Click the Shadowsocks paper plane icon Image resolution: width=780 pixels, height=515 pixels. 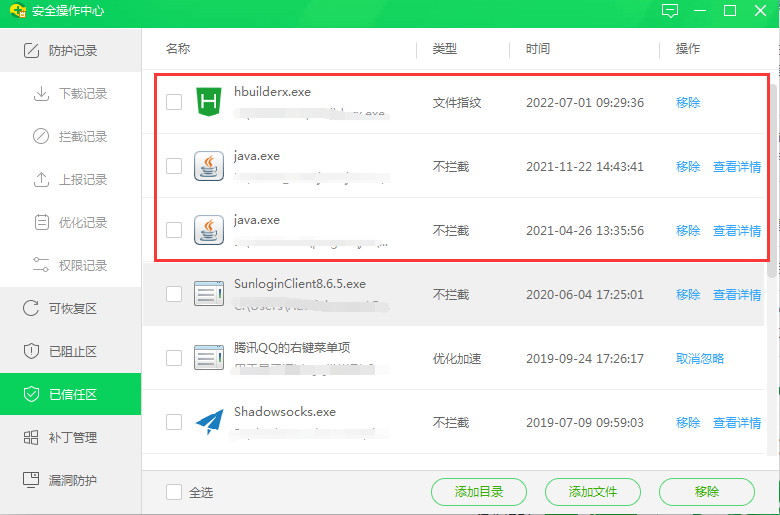tap(209, 422)
